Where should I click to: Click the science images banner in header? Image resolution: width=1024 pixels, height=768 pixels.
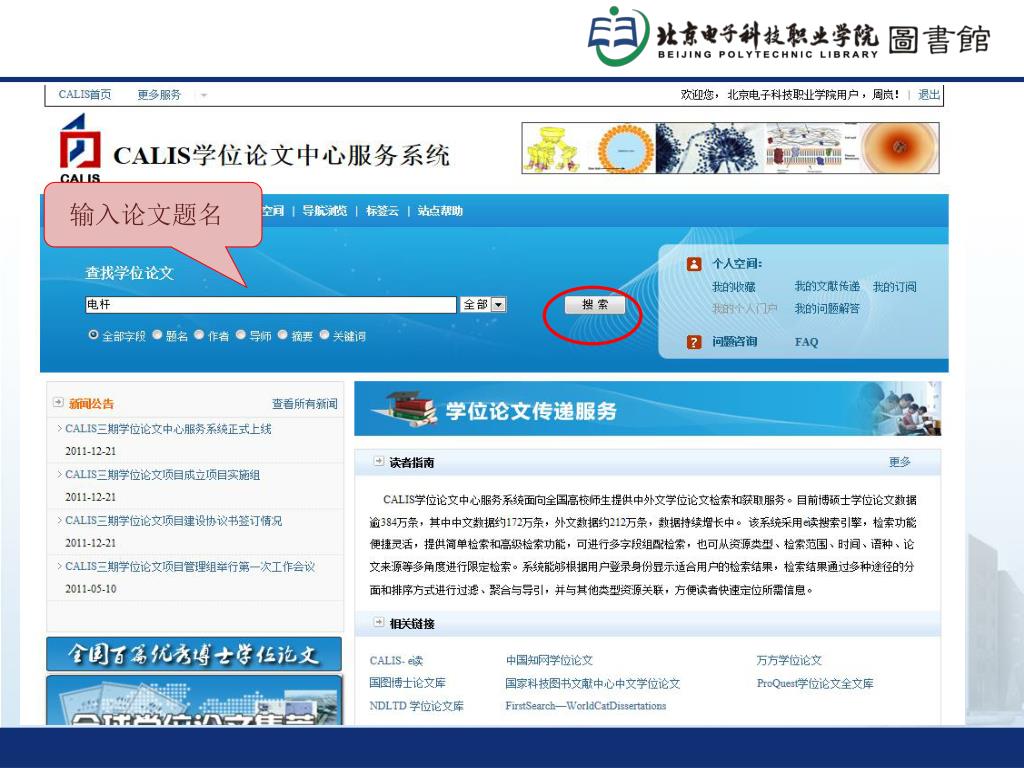[x=730, y=148]
